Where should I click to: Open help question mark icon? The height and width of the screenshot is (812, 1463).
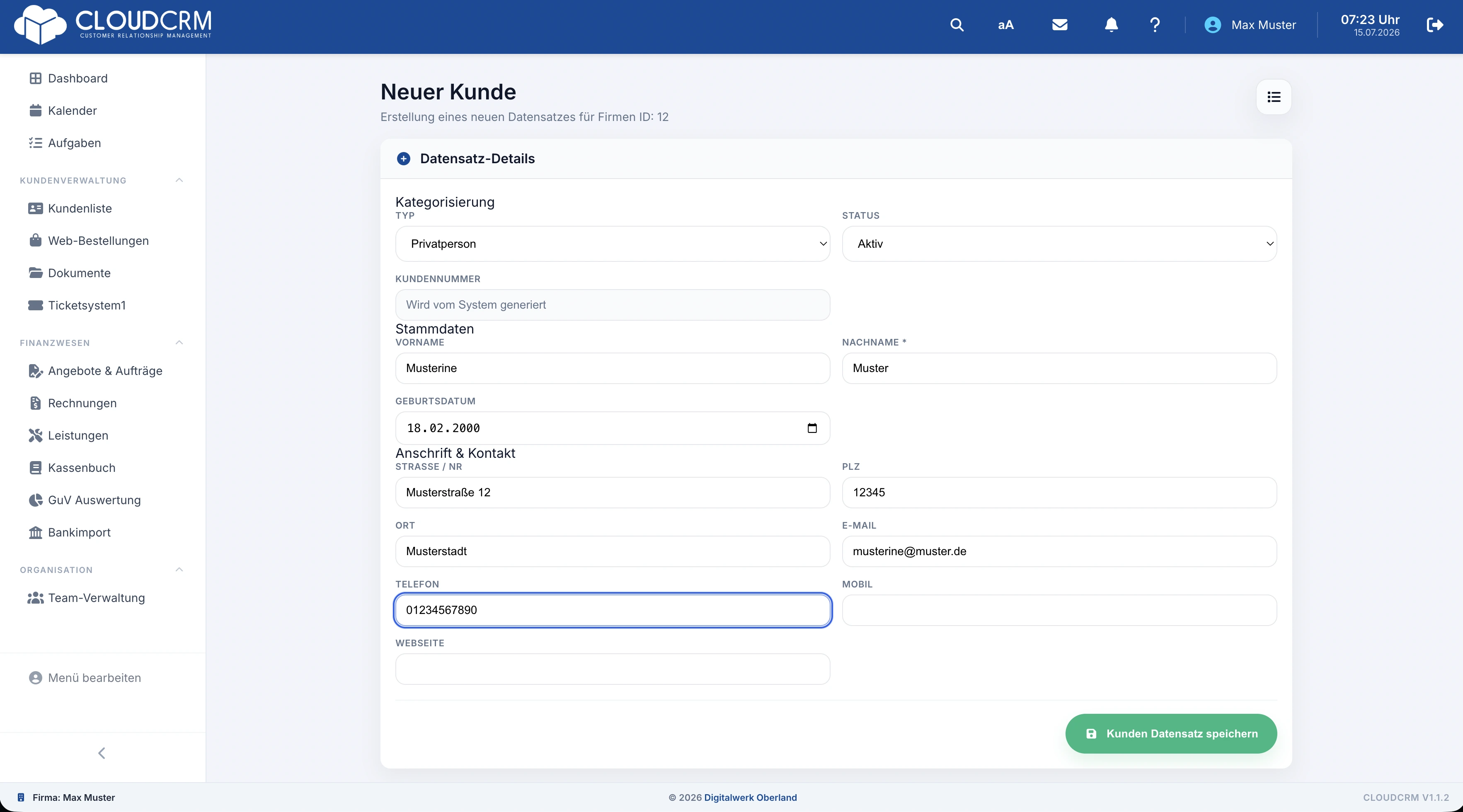[1155, 25]
